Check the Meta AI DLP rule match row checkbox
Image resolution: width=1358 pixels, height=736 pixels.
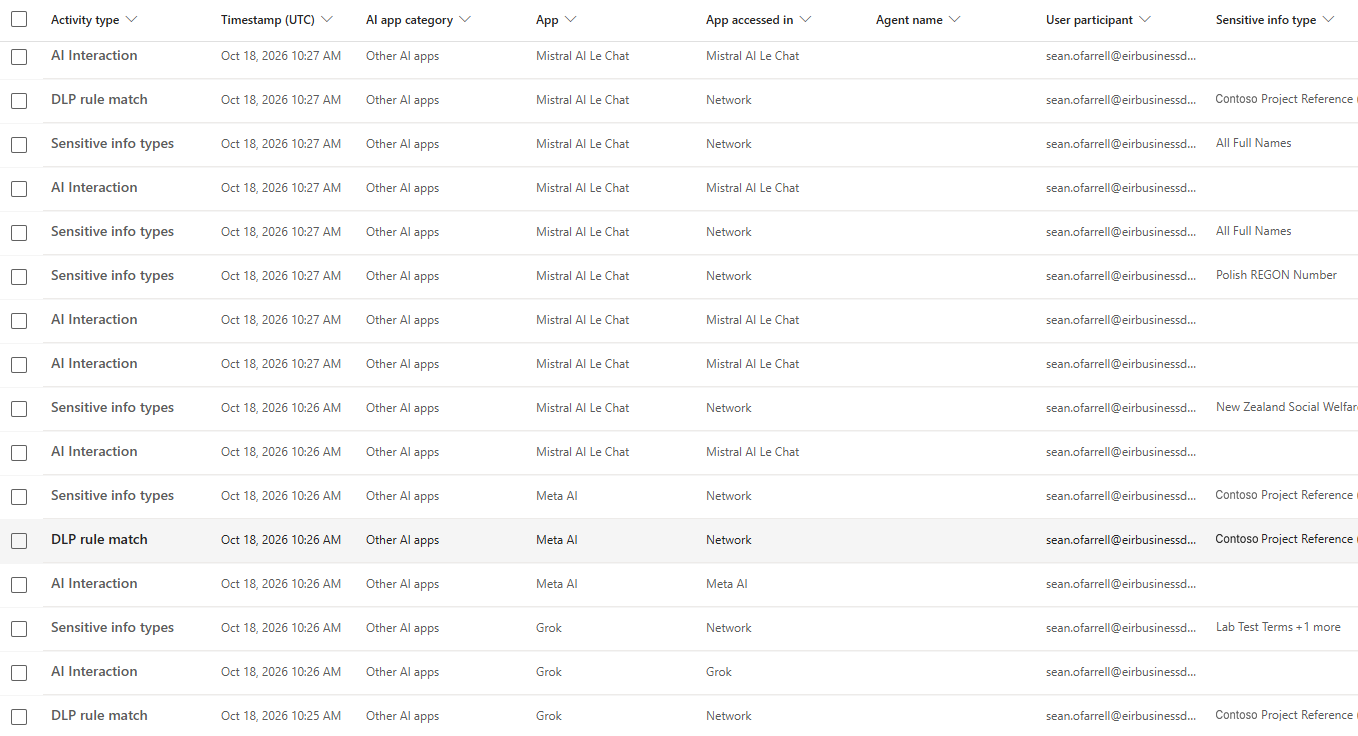click(x=19, y=541)
